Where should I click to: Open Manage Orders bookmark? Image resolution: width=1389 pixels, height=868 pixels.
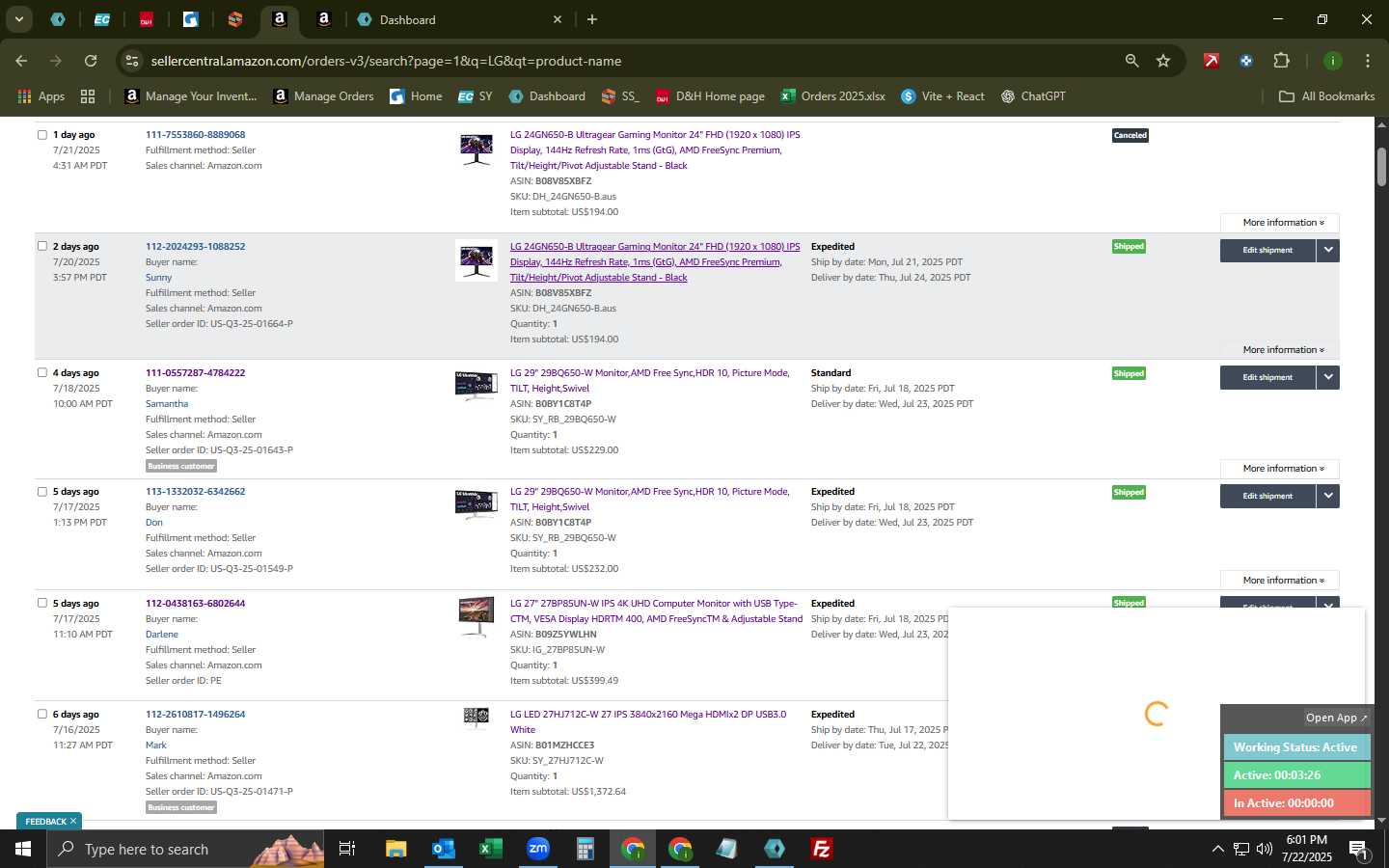coord(323,96)
